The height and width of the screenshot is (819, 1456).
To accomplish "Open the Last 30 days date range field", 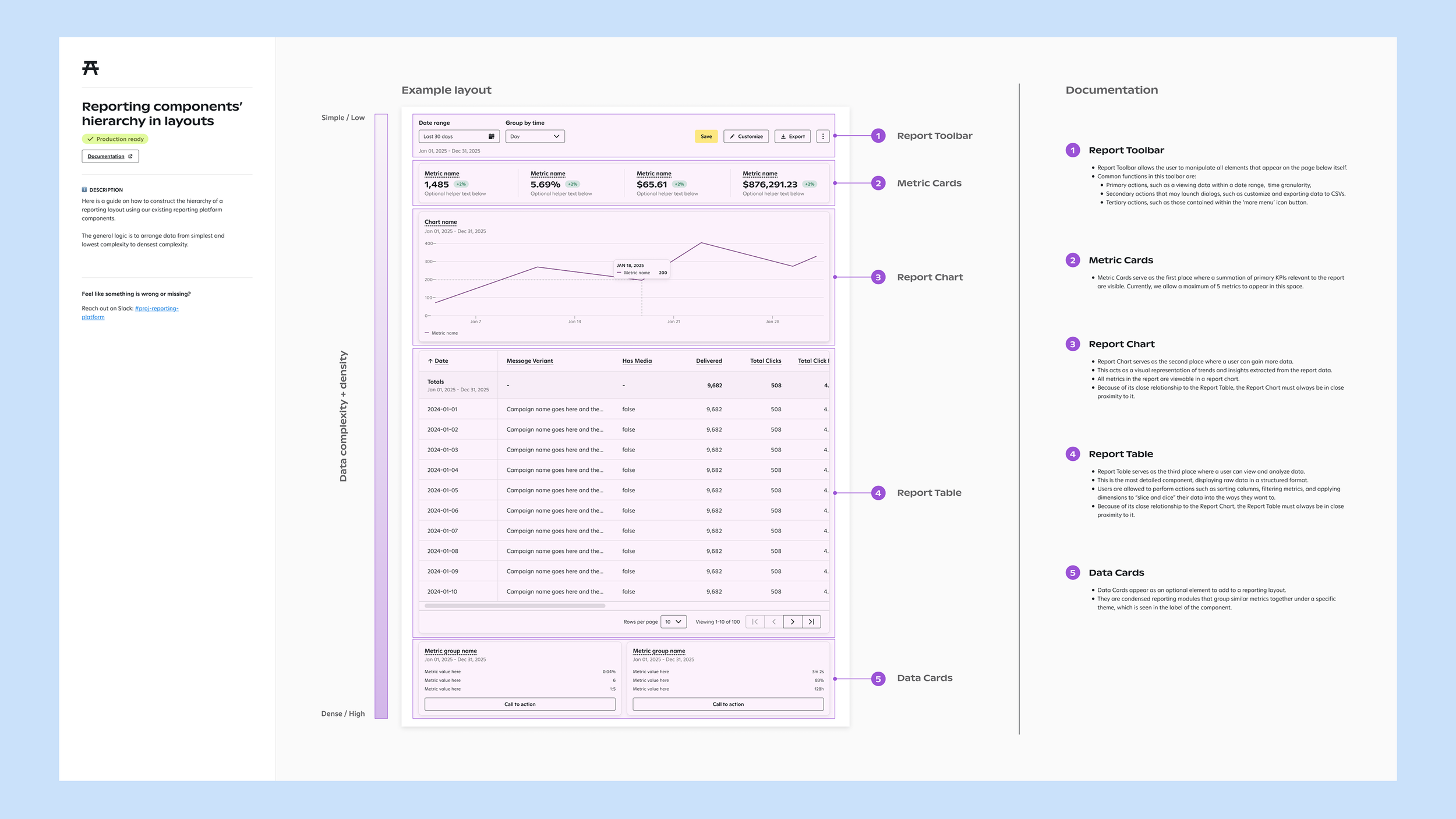I will tap(451, 136).
